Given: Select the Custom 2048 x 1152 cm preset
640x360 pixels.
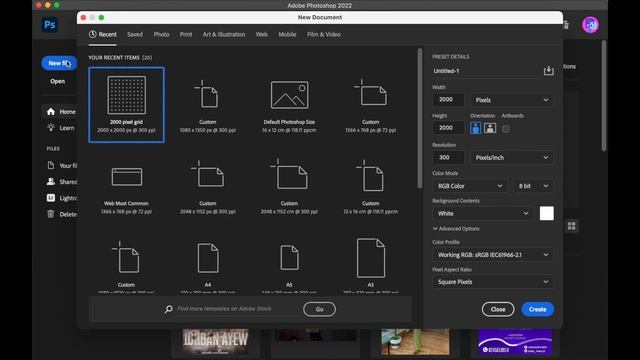Looking at the screenshot, I should pos(289,187).
